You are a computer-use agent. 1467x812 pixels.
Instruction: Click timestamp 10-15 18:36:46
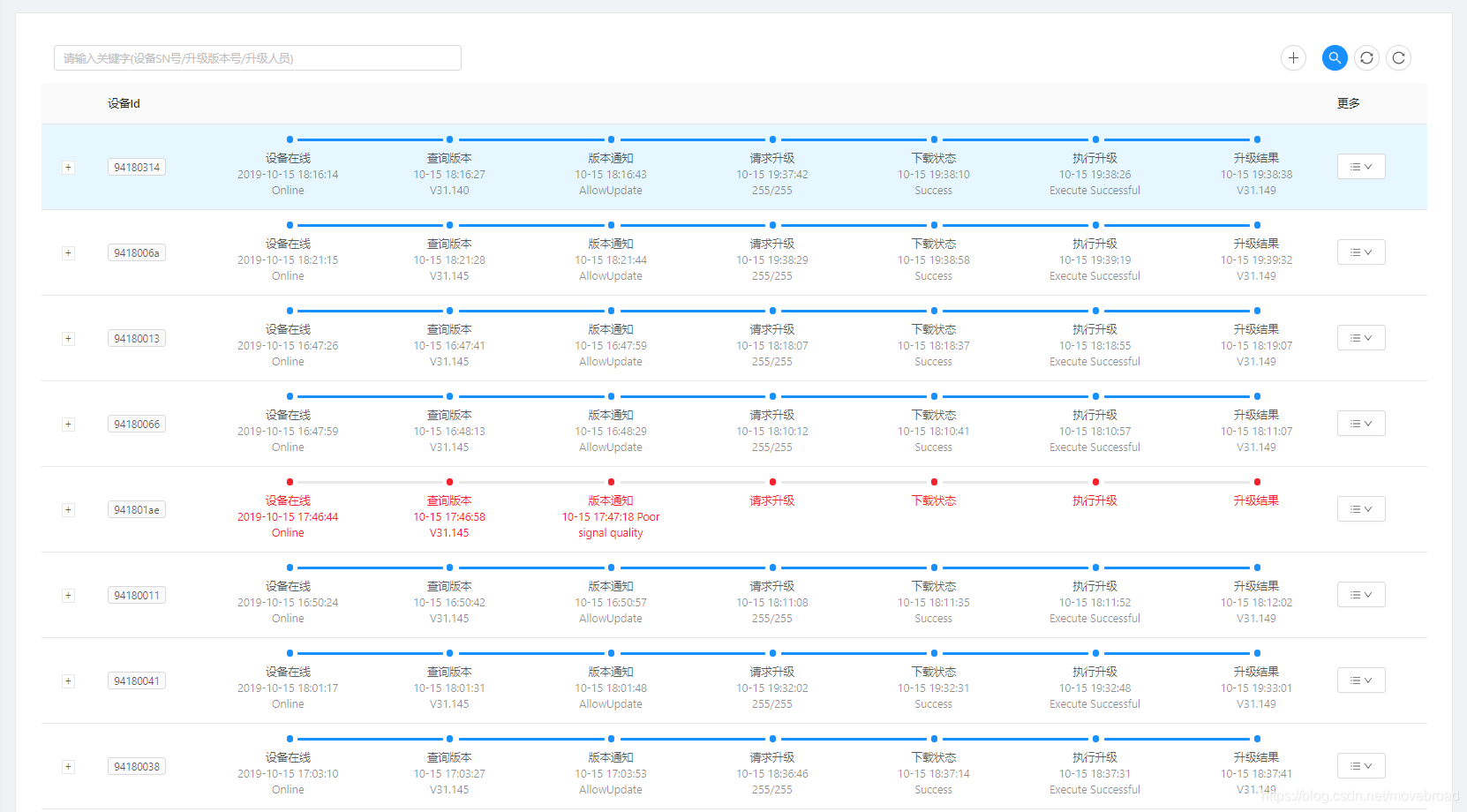(772, 774)
